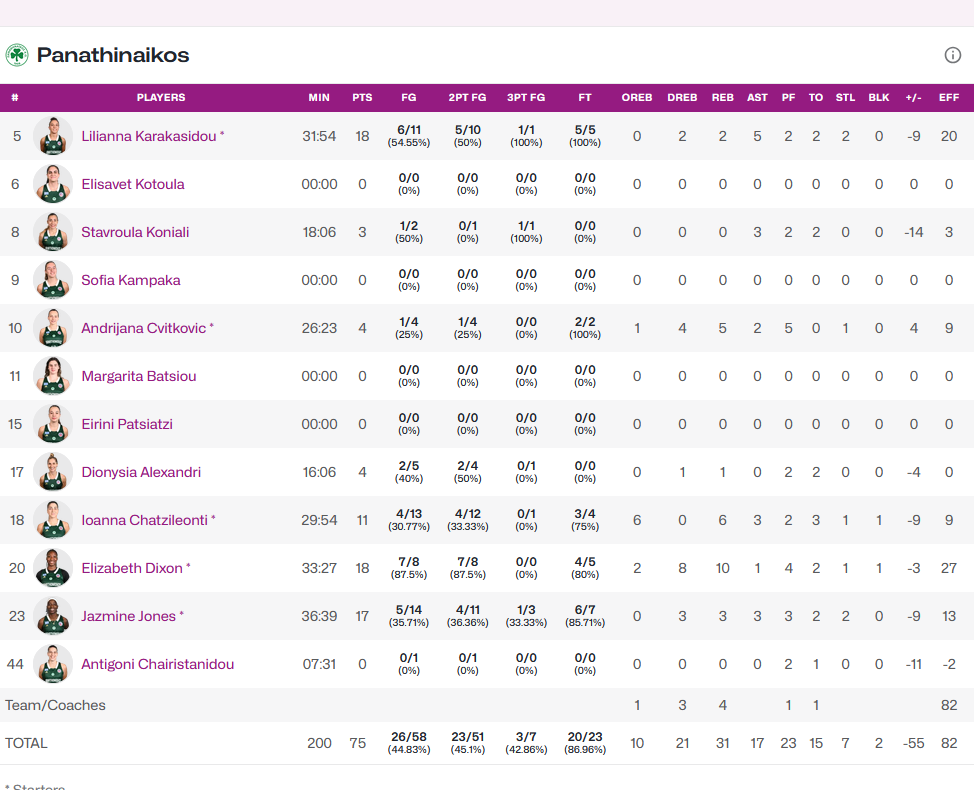Screen dimensions: 974x790
Task: Click Elizabeth Dixon's 33:27 minutes value
Action: click(319, 568)
